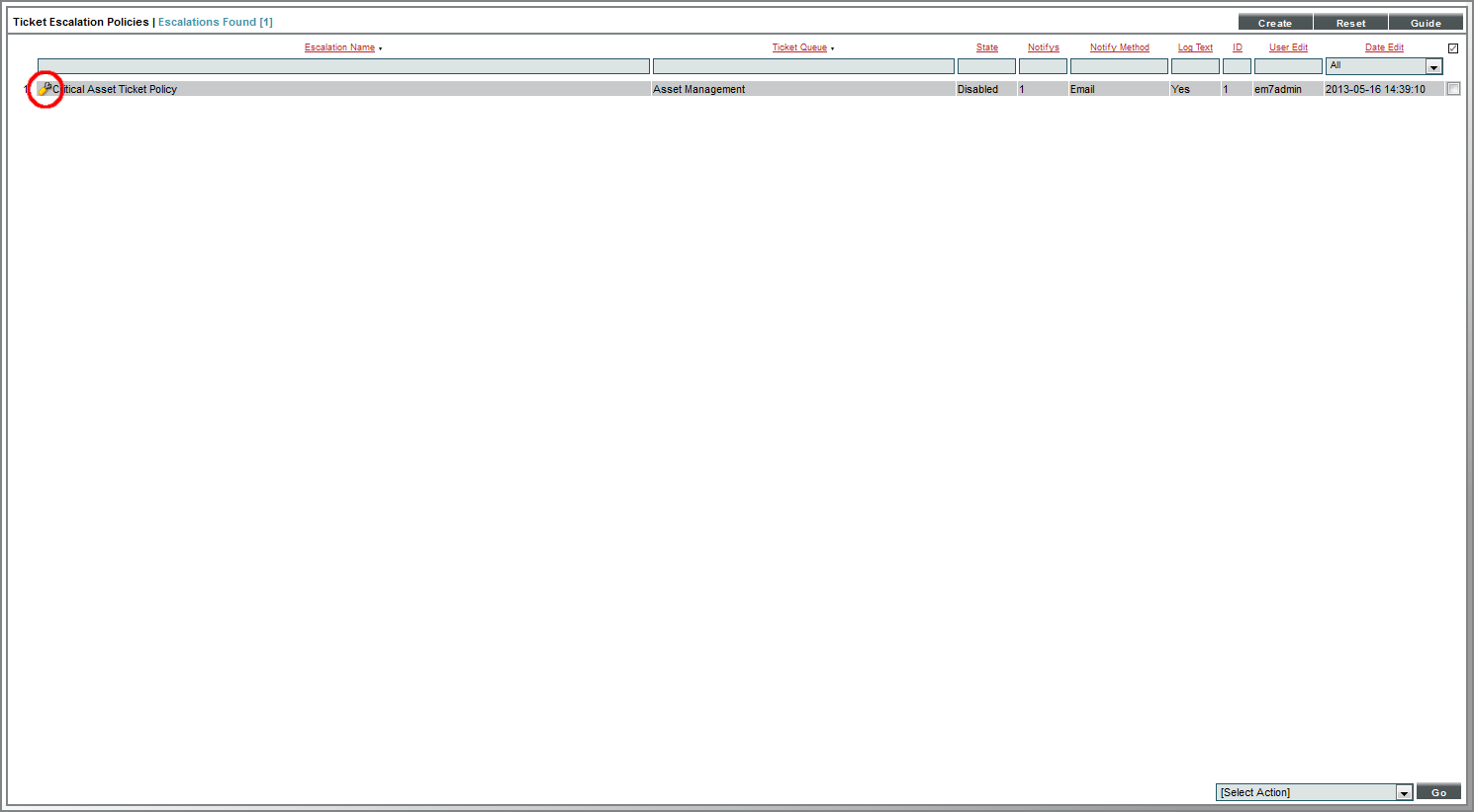Image resolution: width=1474 pixels, height=812 pixels.
Task: Focus the Ticket Queue filter field
Action: [803, 66]
